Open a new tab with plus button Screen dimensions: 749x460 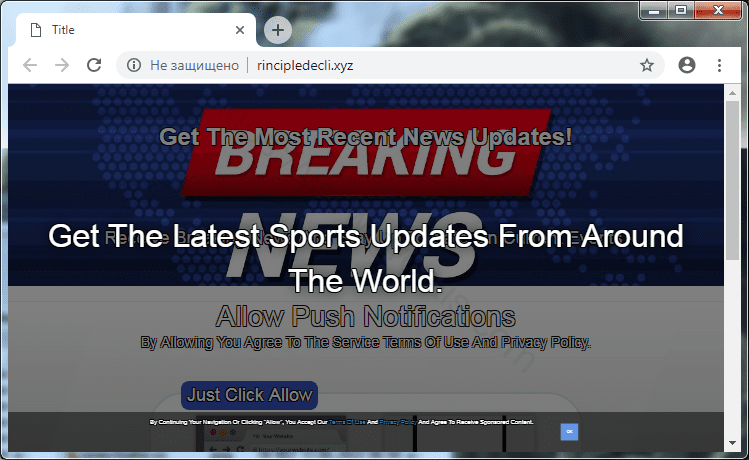277,30
